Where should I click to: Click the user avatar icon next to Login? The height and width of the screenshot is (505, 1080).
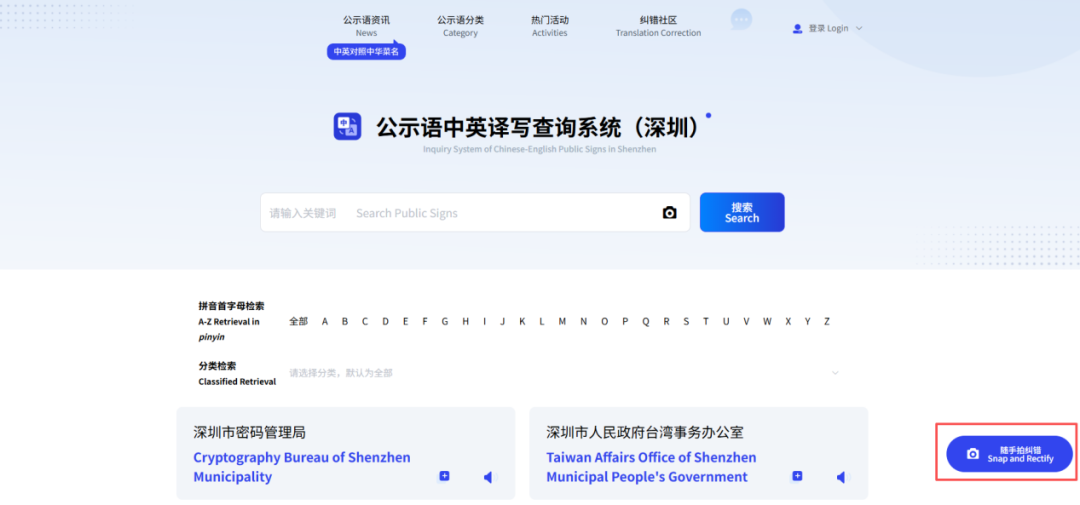[797, 29]
